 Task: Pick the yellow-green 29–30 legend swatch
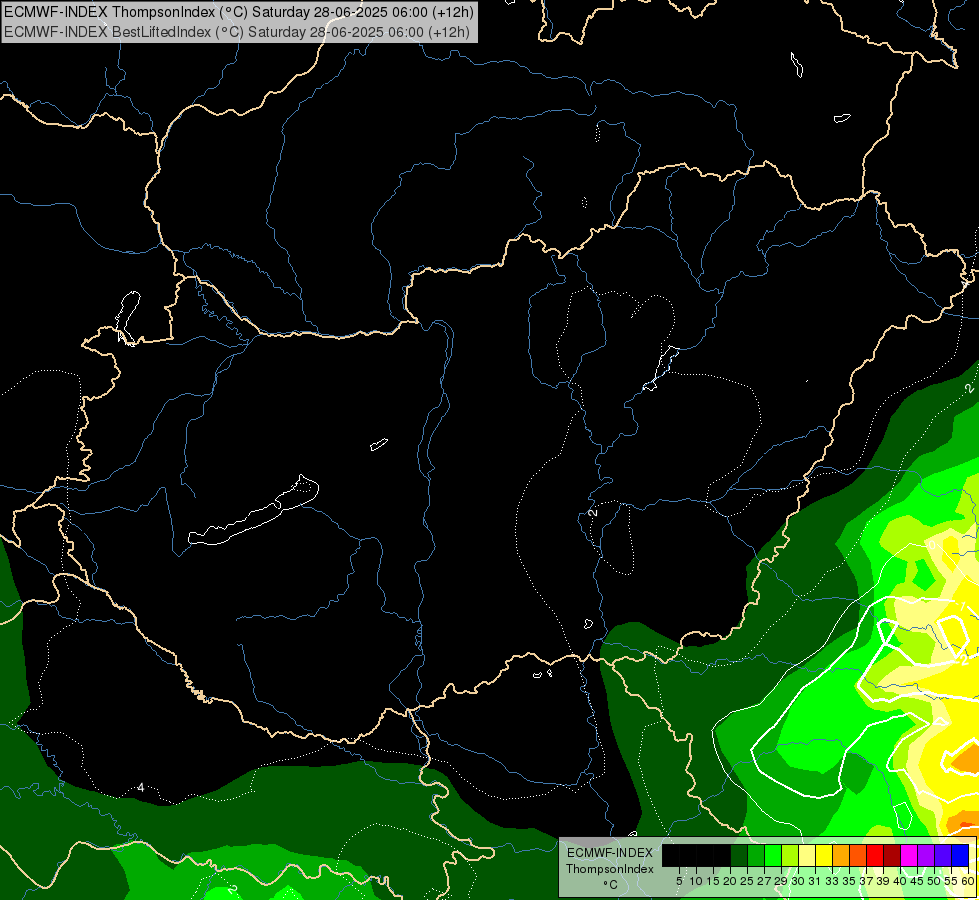pyautogui.click(x=790, y=855)
